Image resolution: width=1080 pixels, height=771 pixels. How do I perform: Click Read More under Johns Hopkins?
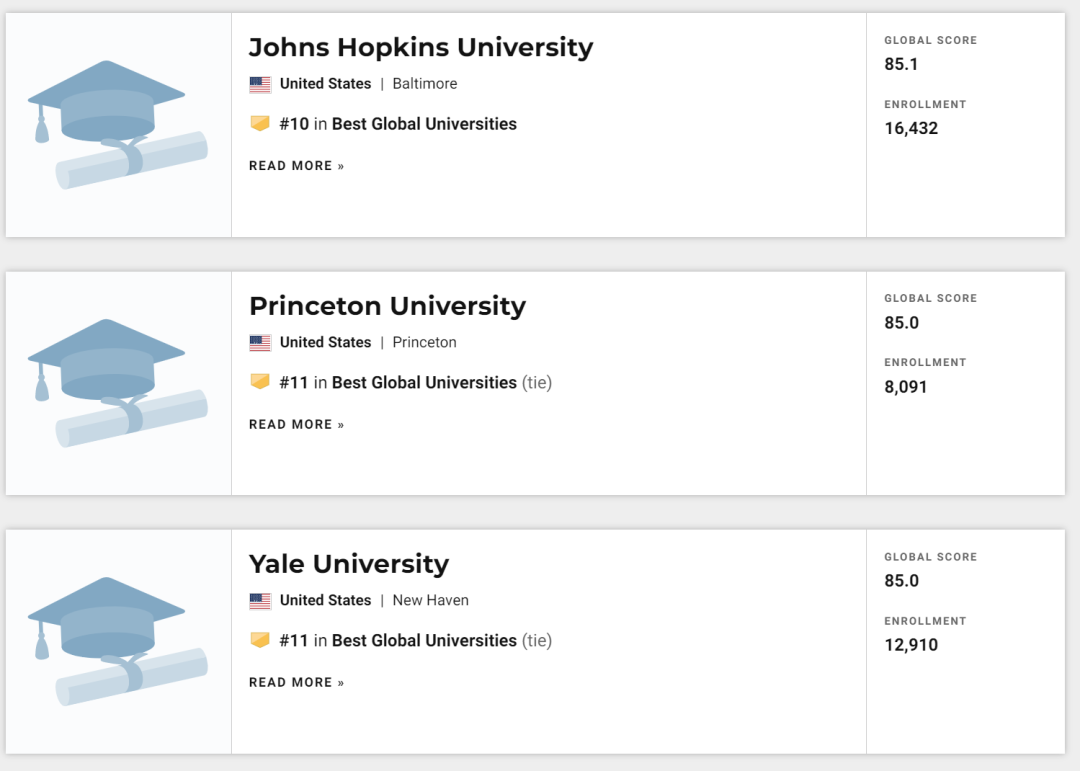[296, 166]
